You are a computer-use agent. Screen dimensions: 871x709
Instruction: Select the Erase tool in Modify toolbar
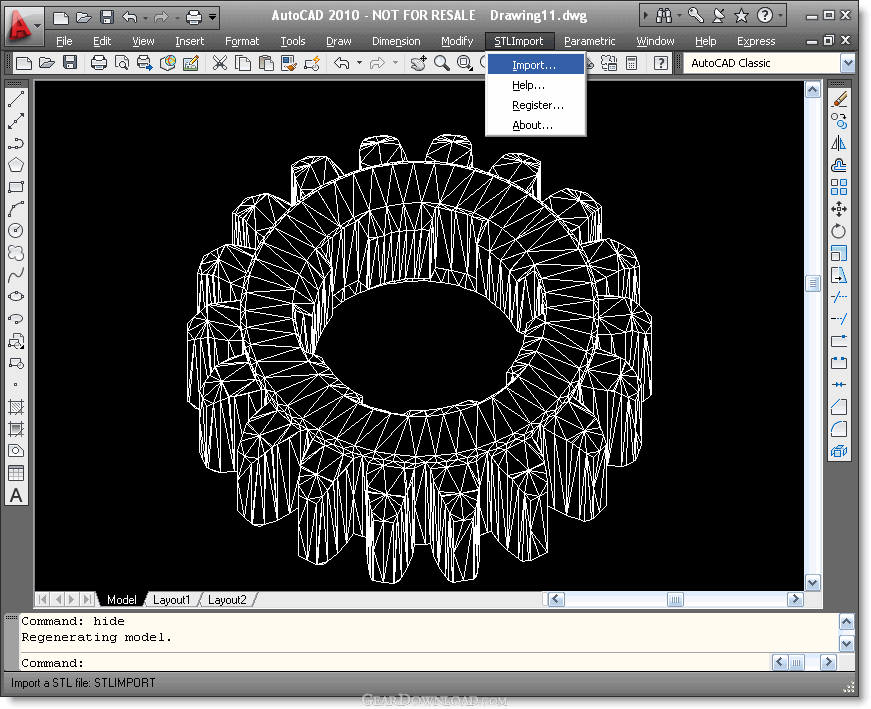click(x=839, y=100)
